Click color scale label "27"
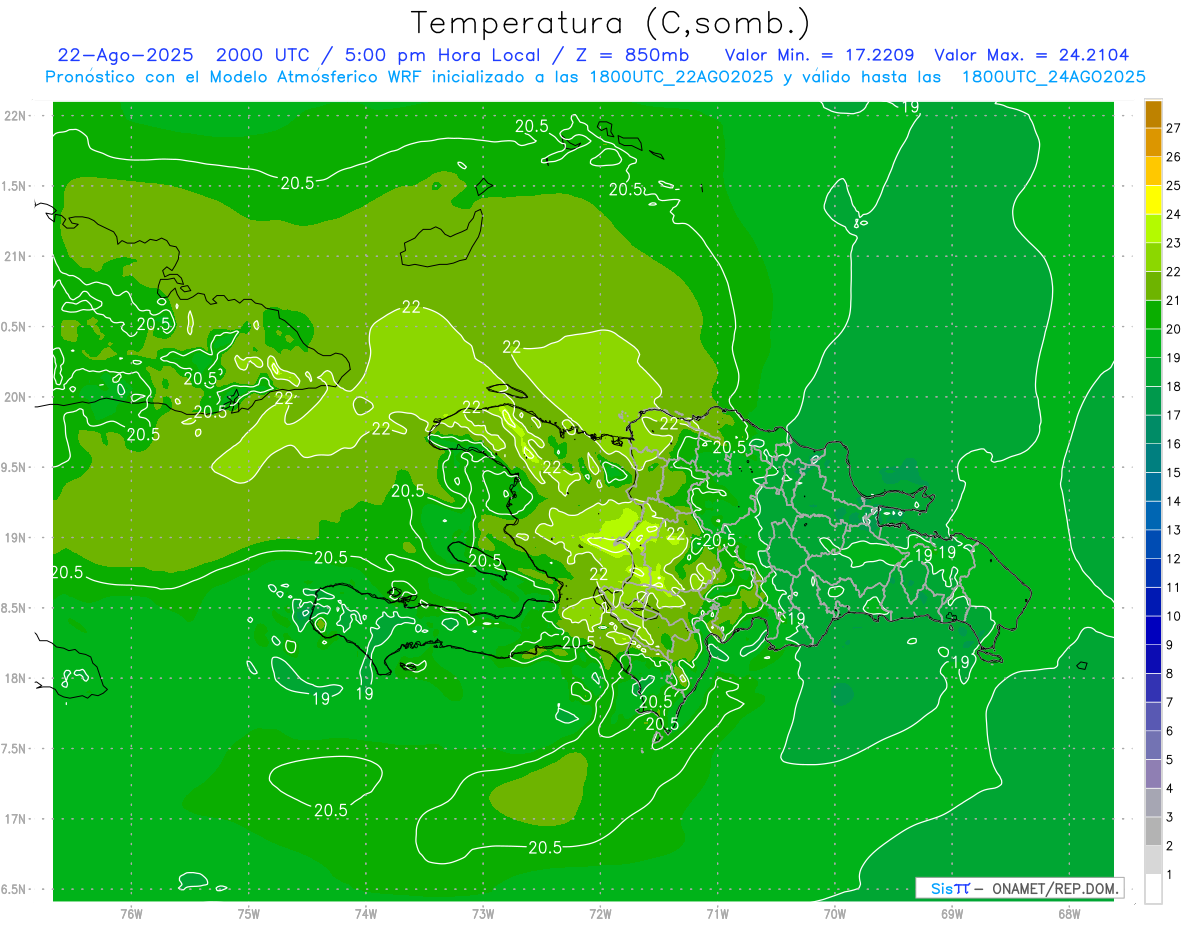The height and width of the screenshot is (927, 1200). click(x=1173, y=128)
